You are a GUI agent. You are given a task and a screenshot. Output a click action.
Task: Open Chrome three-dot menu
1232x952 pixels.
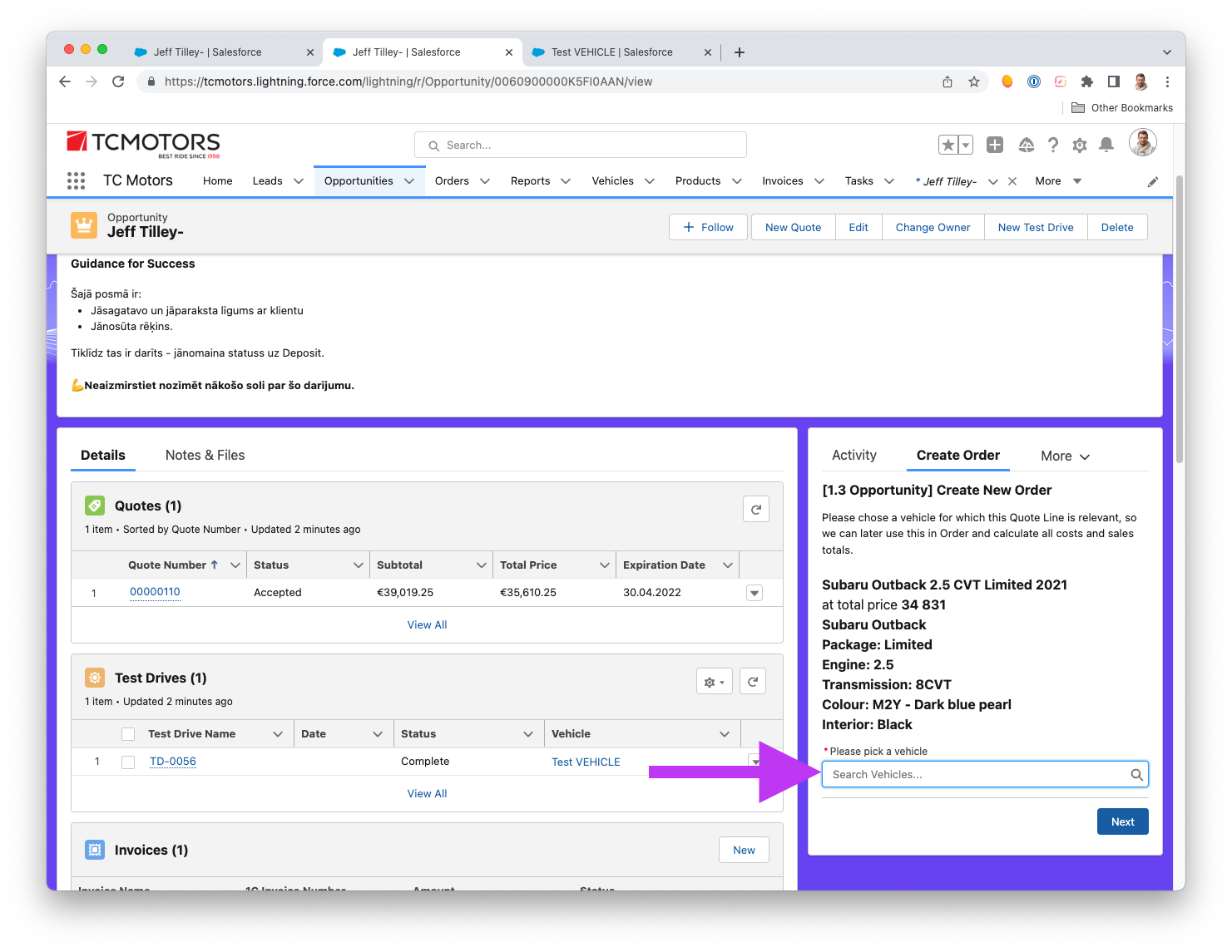[x=1167, y=81]
